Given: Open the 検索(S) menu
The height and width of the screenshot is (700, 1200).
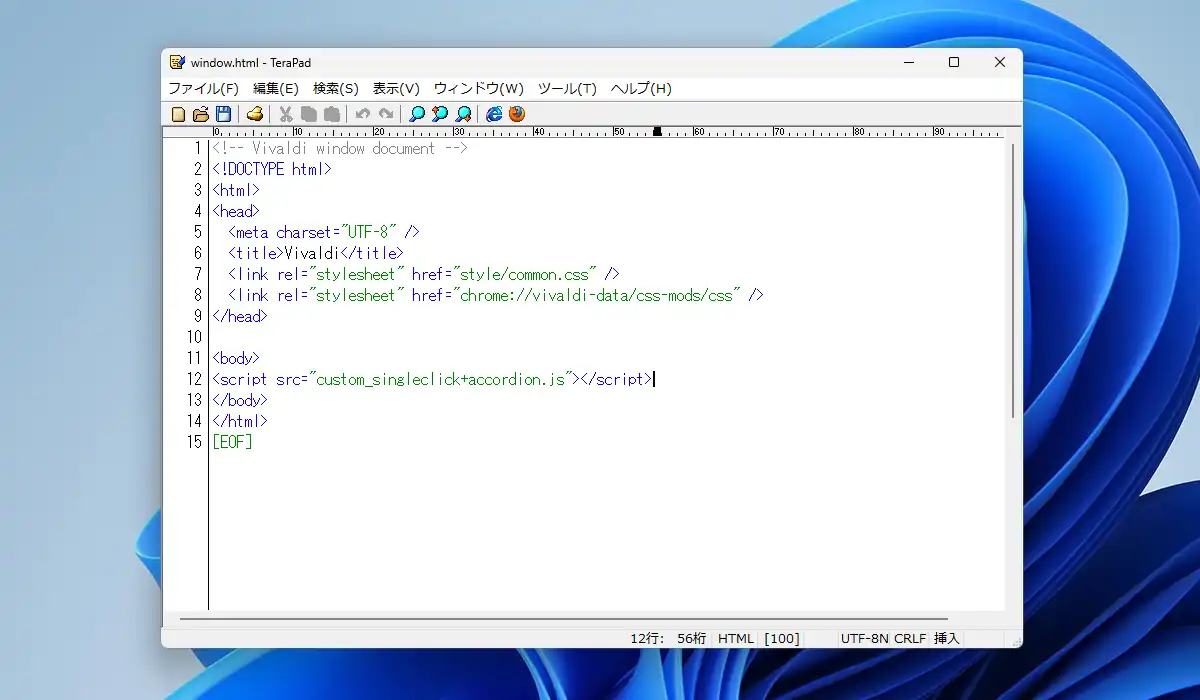Looking at the screenshot, I should pyautogui.click(x=336, y=88).
